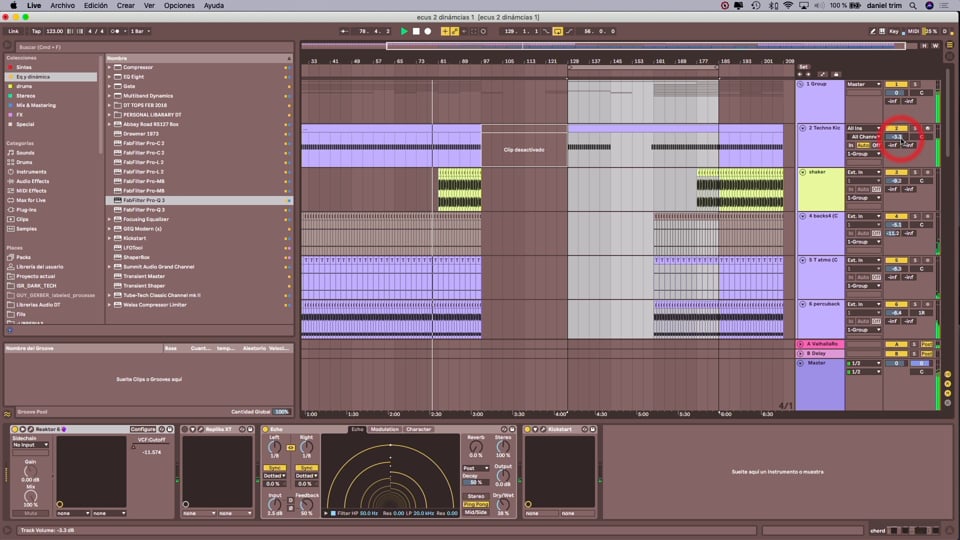Expand the Summit Audio Grand Channel entry
This screenshot has width=960, height=540.
tap(110, 267)
